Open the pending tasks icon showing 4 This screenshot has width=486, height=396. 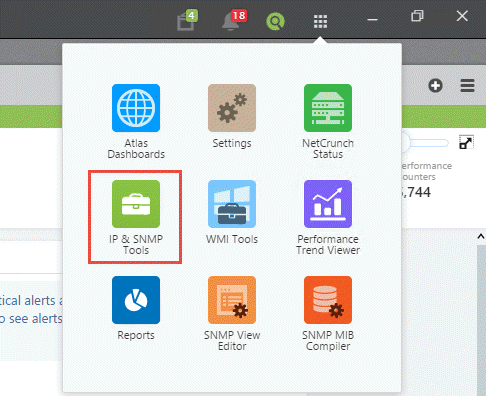point(187,21)
